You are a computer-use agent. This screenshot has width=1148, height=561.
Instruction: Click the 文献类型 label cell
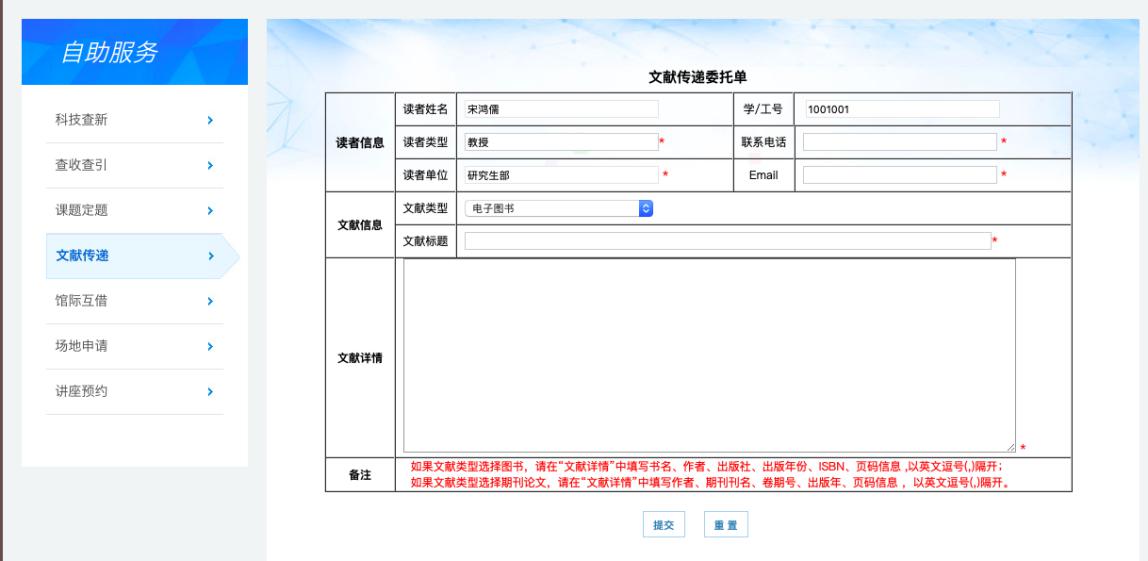click(x=425, y=209)
